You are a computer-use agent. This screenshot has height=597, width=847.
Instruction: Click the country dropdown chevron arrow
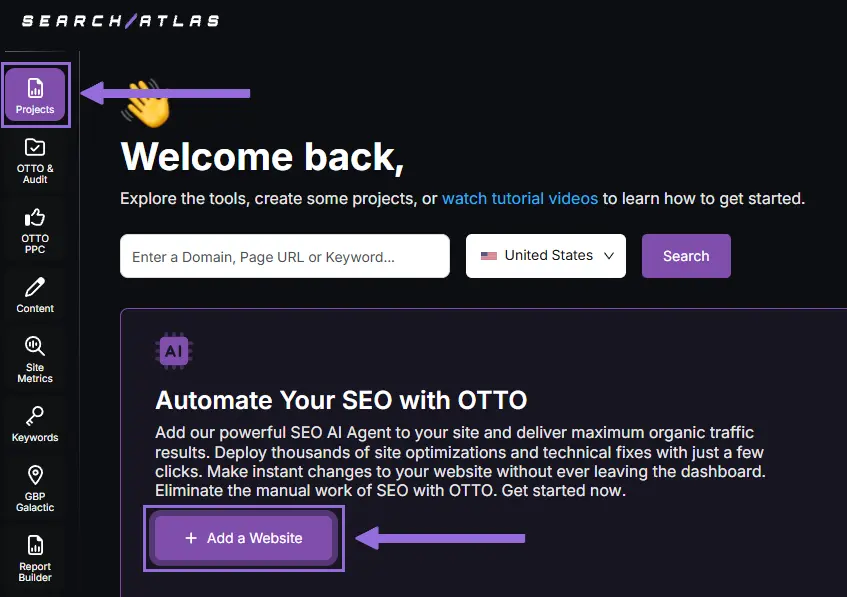point(608,256)
